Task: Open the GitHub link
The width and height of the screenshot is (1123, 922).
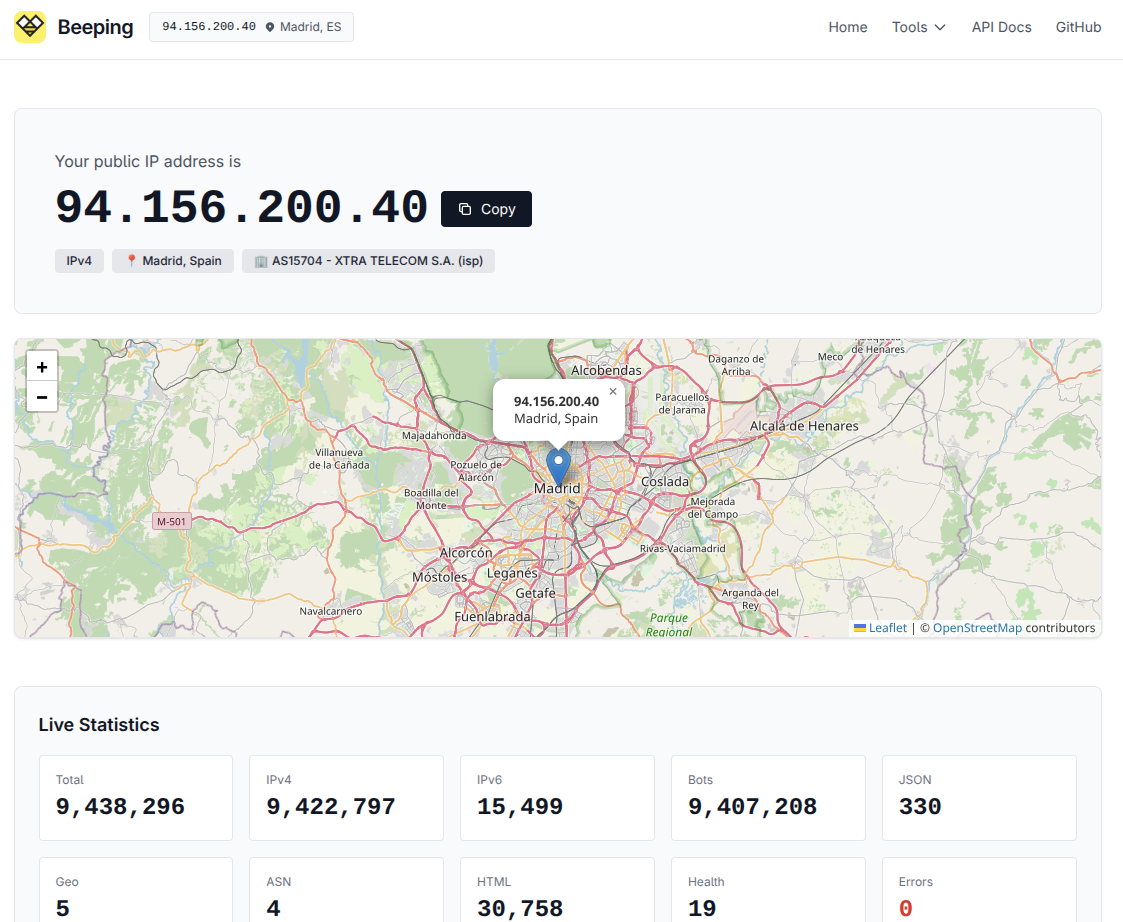Action: click(1077, 27)
